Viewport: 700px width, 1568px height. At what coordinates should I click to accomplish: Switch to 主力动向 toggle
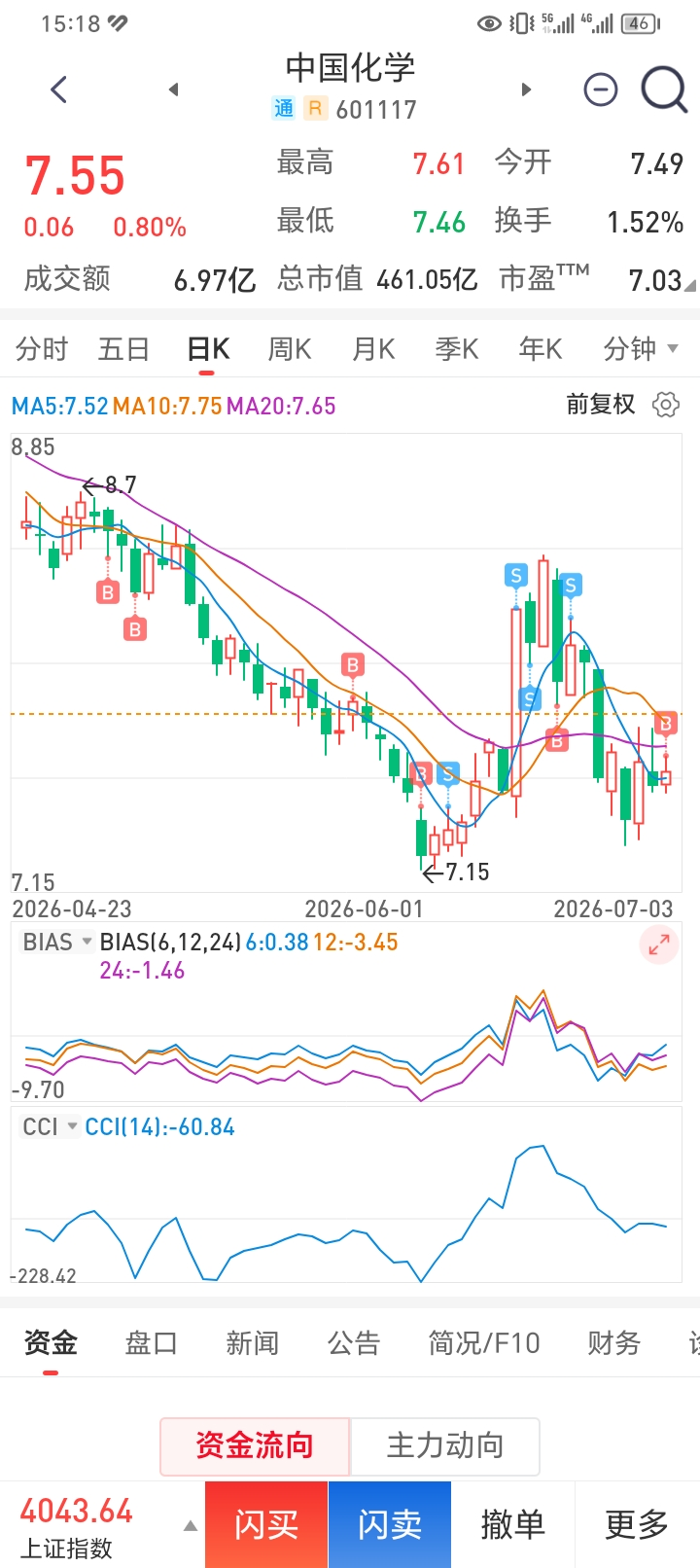click(x=445, y=1445)
